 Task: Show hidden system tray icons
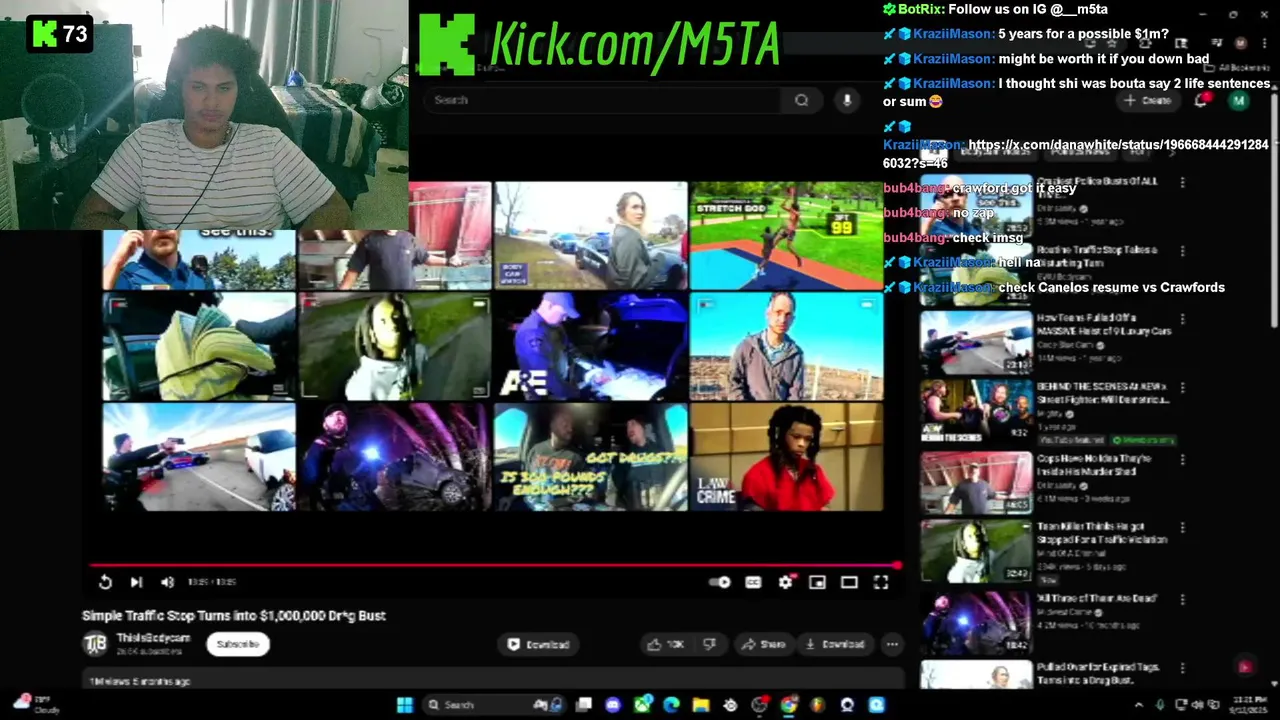[1138, 705]
